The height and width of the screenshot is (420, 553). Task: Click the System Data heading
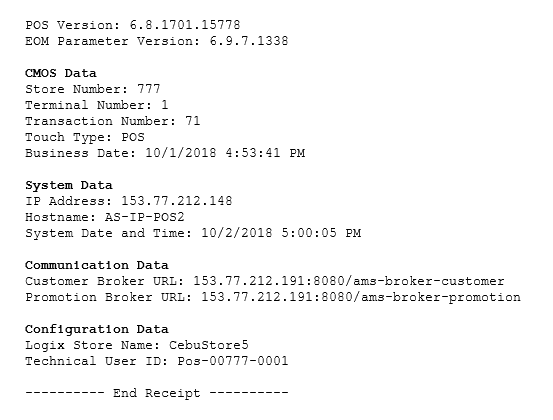tap(69, 185)
